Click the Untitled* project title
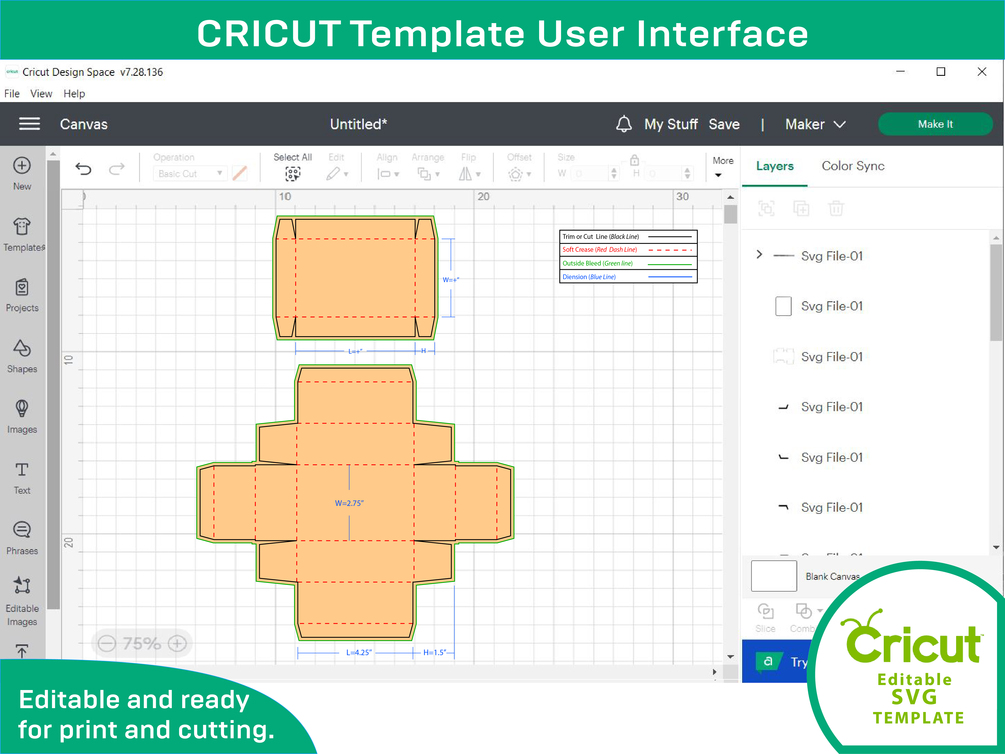The height and width of the screenshot is (754, 1005). point(358,124)
